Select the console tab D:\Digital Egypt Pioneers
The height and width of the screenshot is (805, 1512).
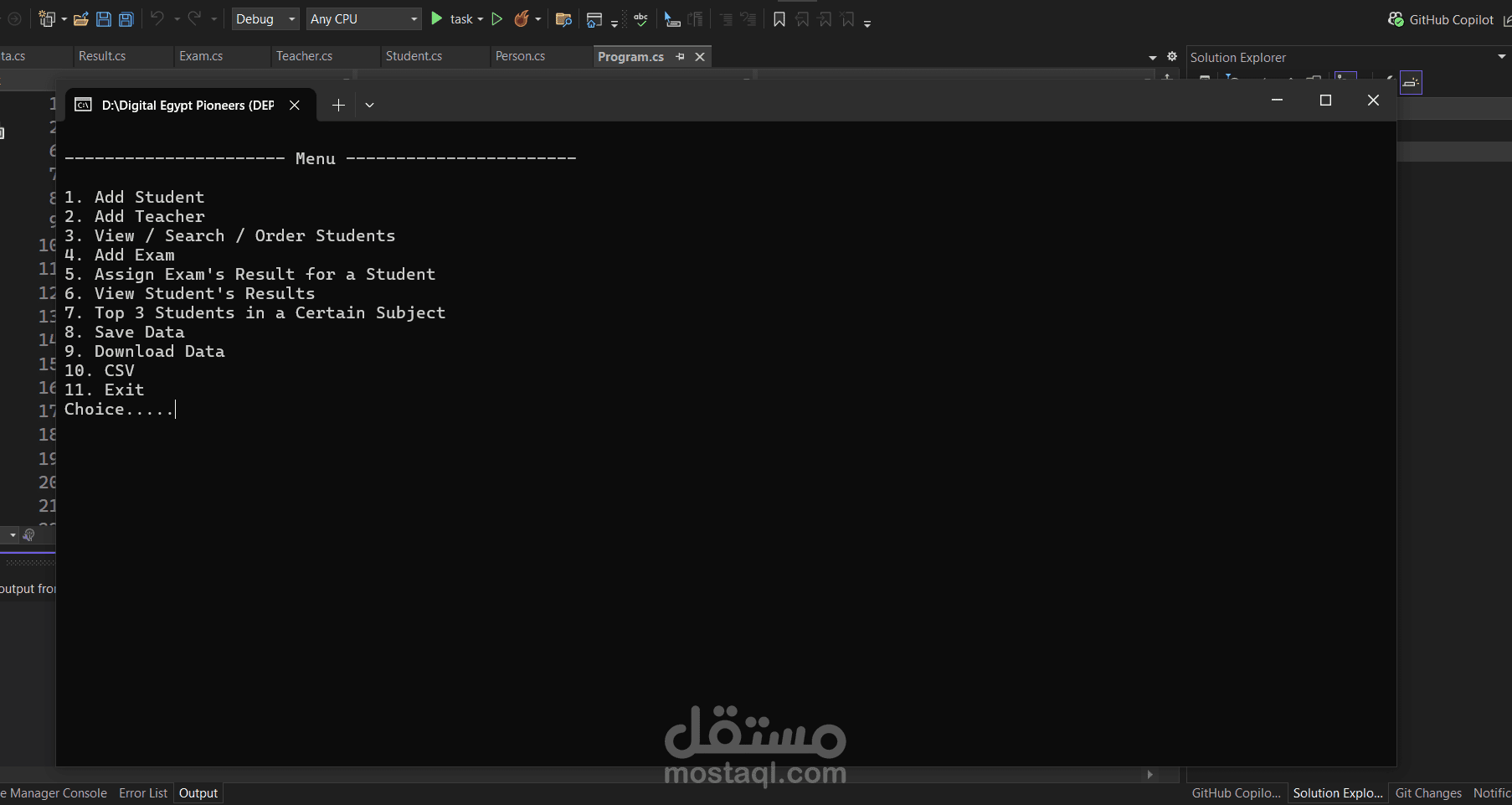pyautogui.click(x=190, y=105)
